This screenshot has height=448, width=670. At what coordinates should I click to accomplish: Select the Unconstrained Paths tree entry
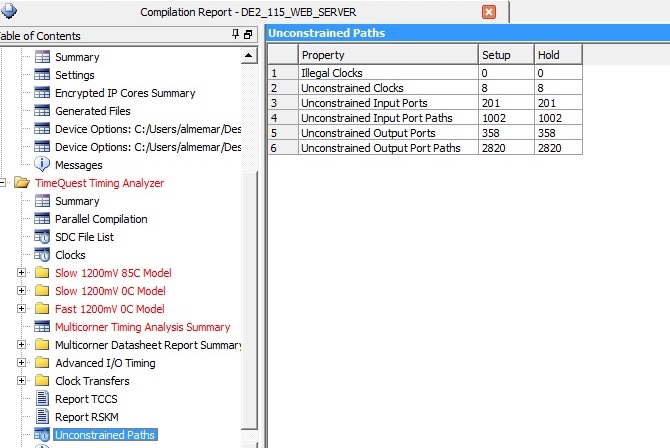coord(105,435)
